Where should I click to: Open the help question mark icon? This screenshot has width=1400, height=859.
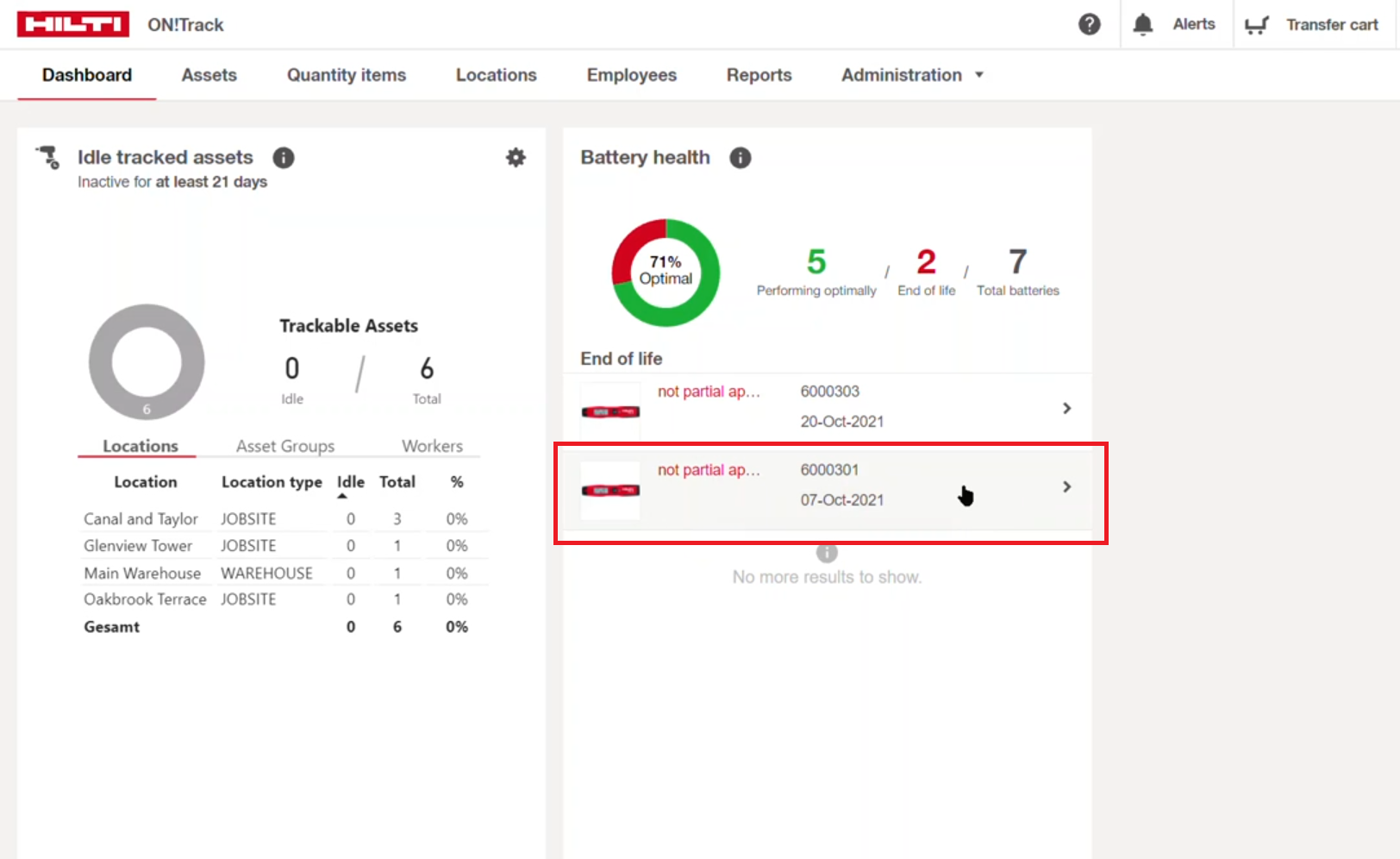[x=1090, y=24]
